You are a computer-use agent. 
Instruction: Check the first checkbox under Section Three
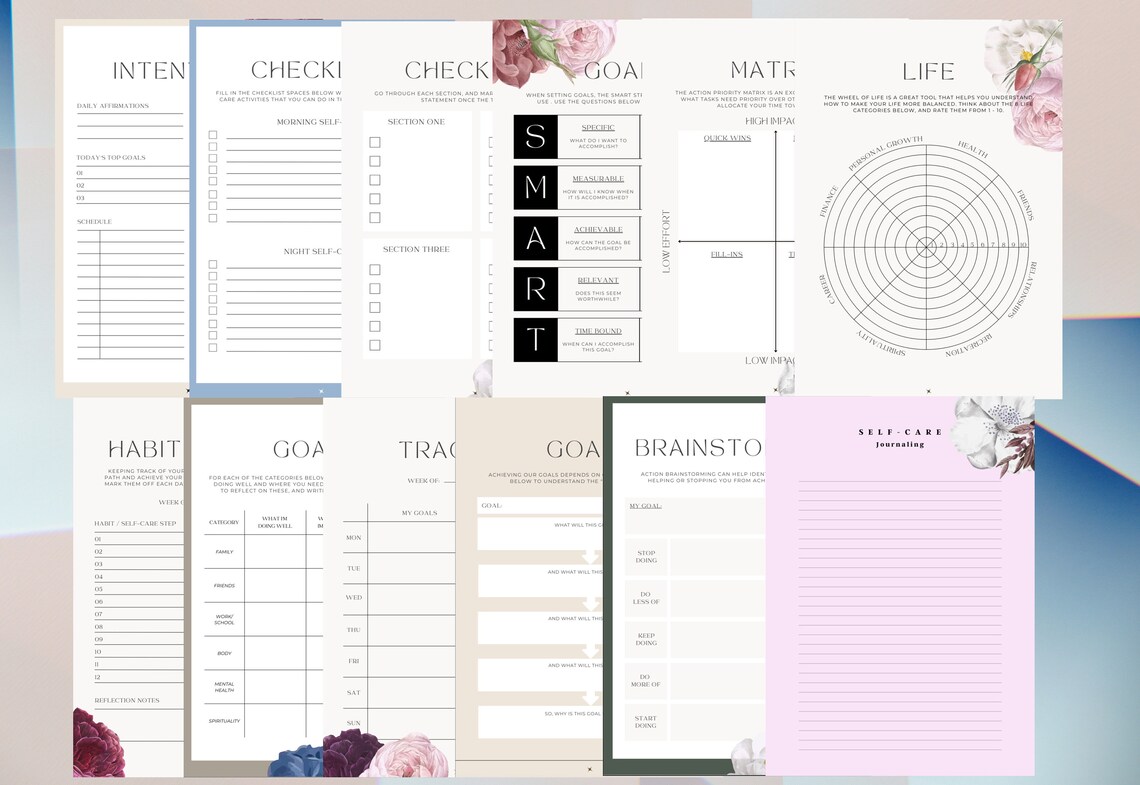tap(374, 268)
